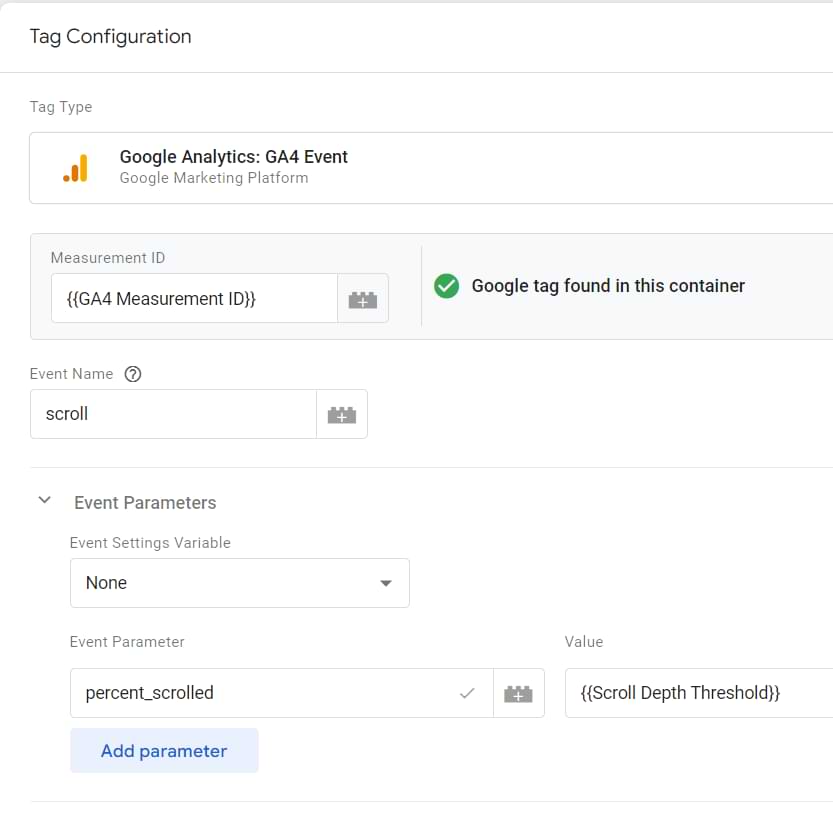Click the Event Name field containing scroll

[173, 414]
